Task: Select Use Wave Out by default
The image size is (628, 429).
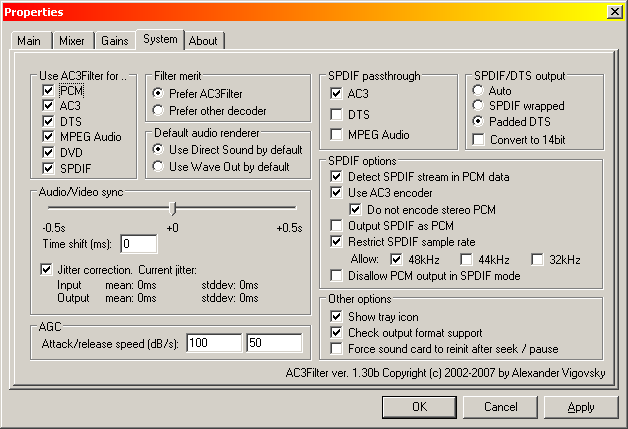Action: pos(158,166)
